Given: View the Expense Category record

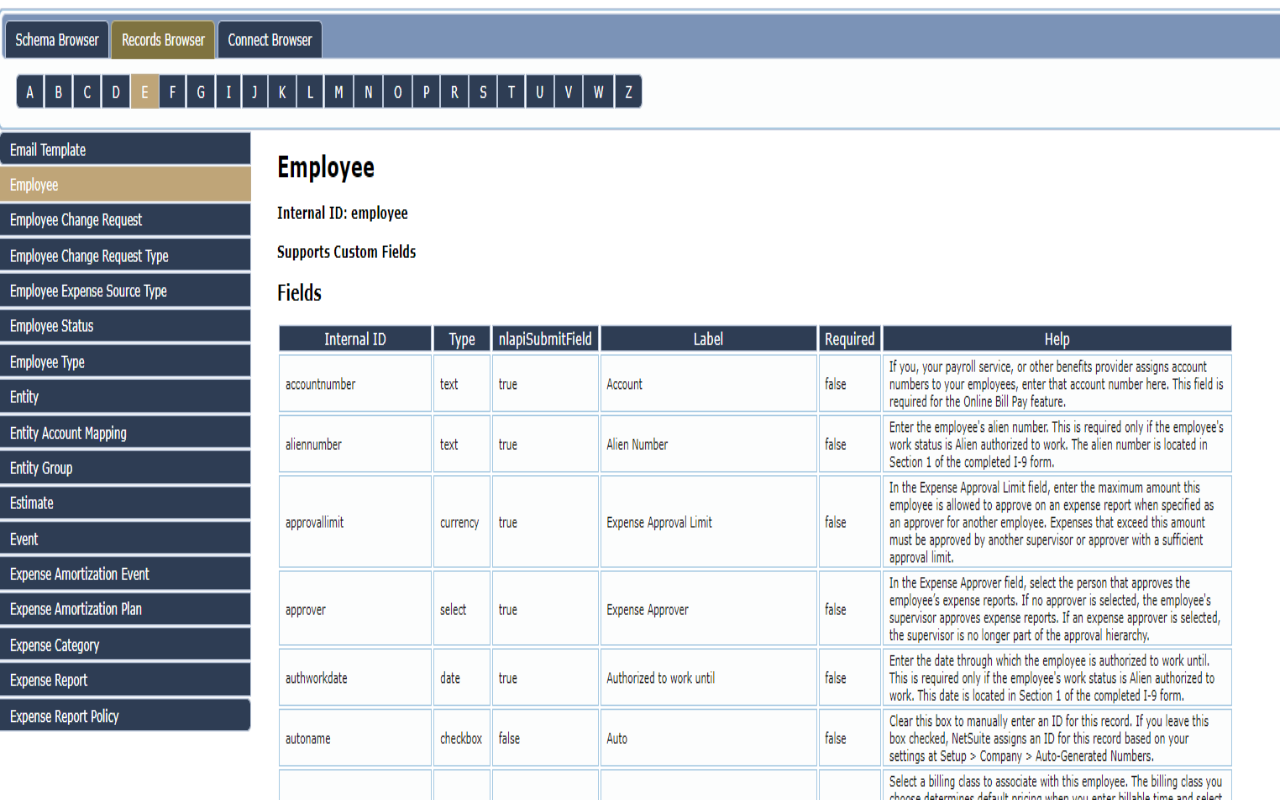Looking at the screenshot, I should pos(125,643).
